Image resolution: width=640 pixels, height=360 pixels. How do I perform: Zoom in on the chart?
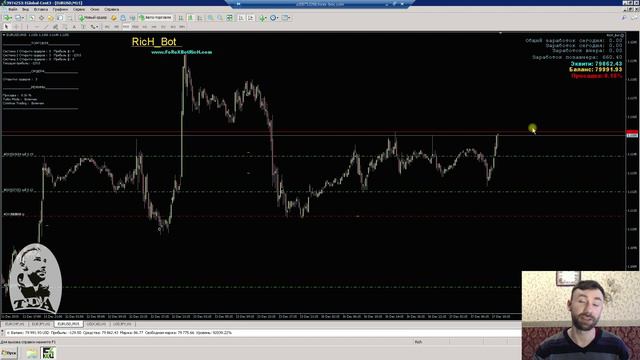[x=210, y=18]
